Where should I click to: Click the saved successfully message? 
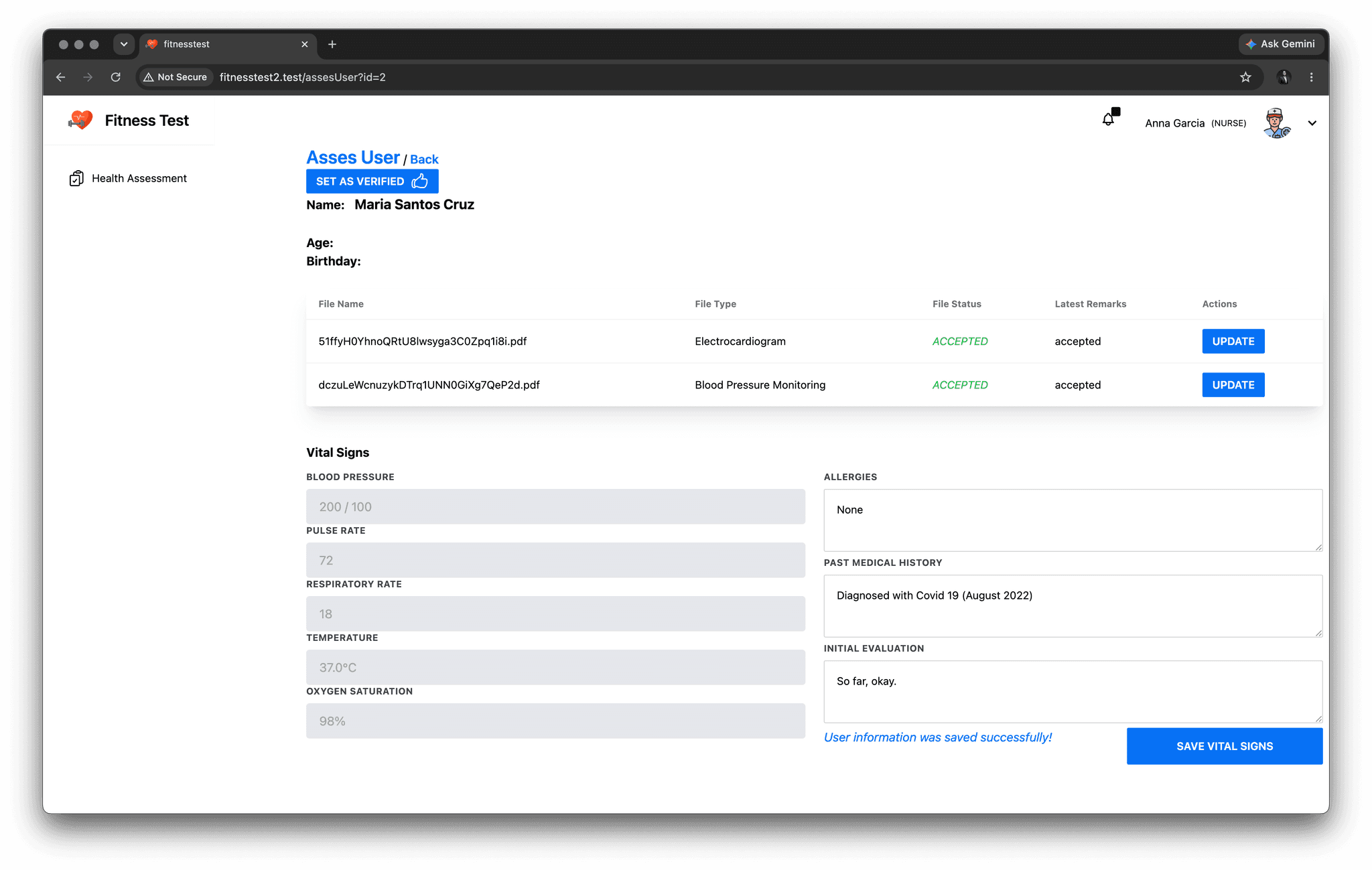937,737
